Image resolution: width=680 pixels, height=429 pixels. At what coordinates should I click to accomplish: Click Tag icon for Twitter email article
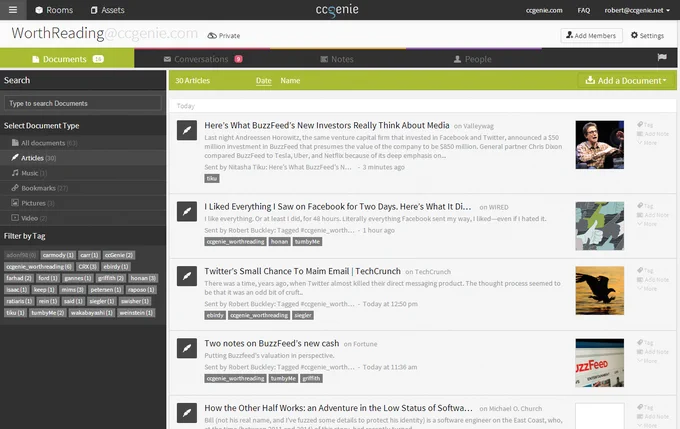click(645, 271)
